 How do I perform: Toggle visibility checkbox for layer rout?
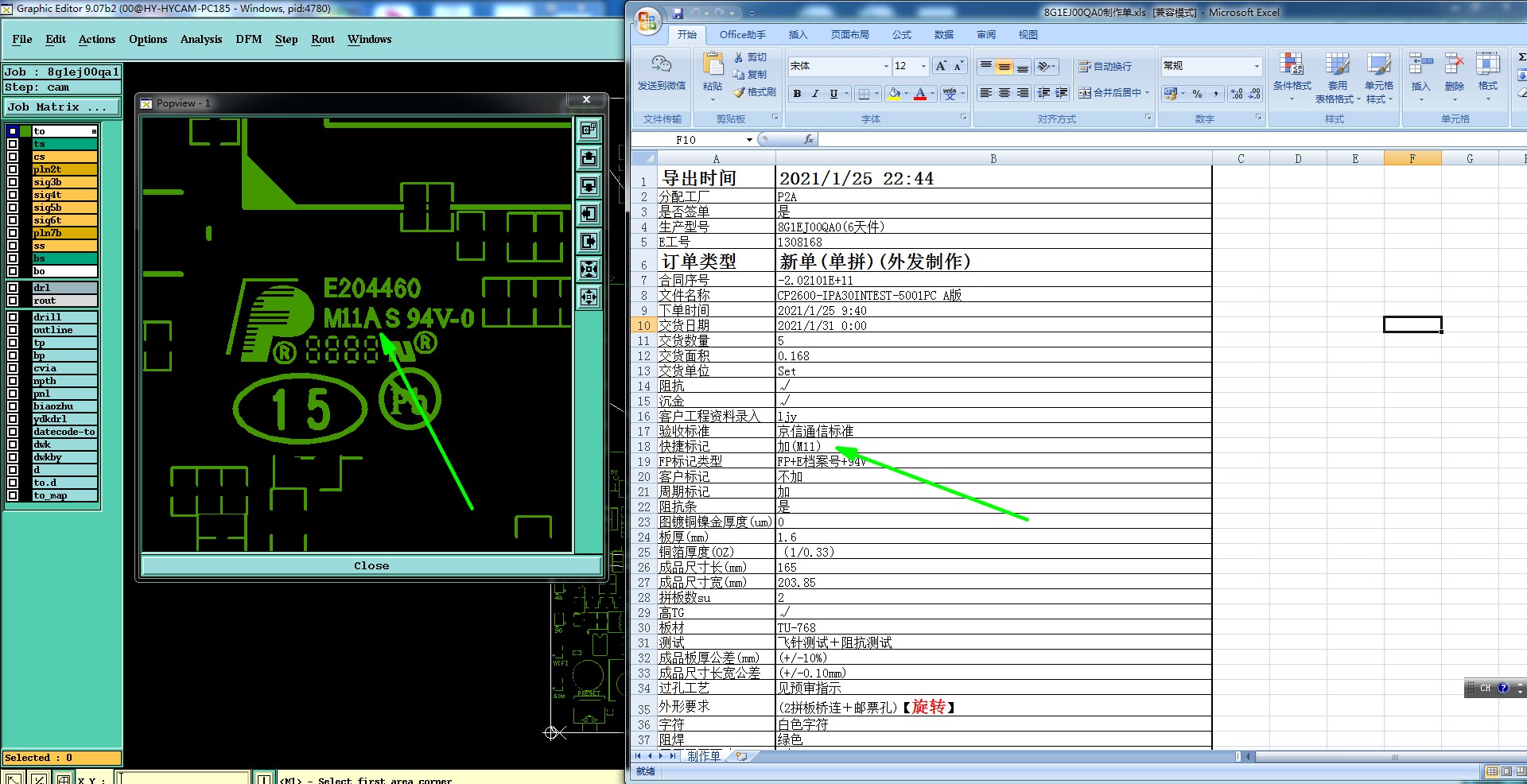click(x=13, y=301)
